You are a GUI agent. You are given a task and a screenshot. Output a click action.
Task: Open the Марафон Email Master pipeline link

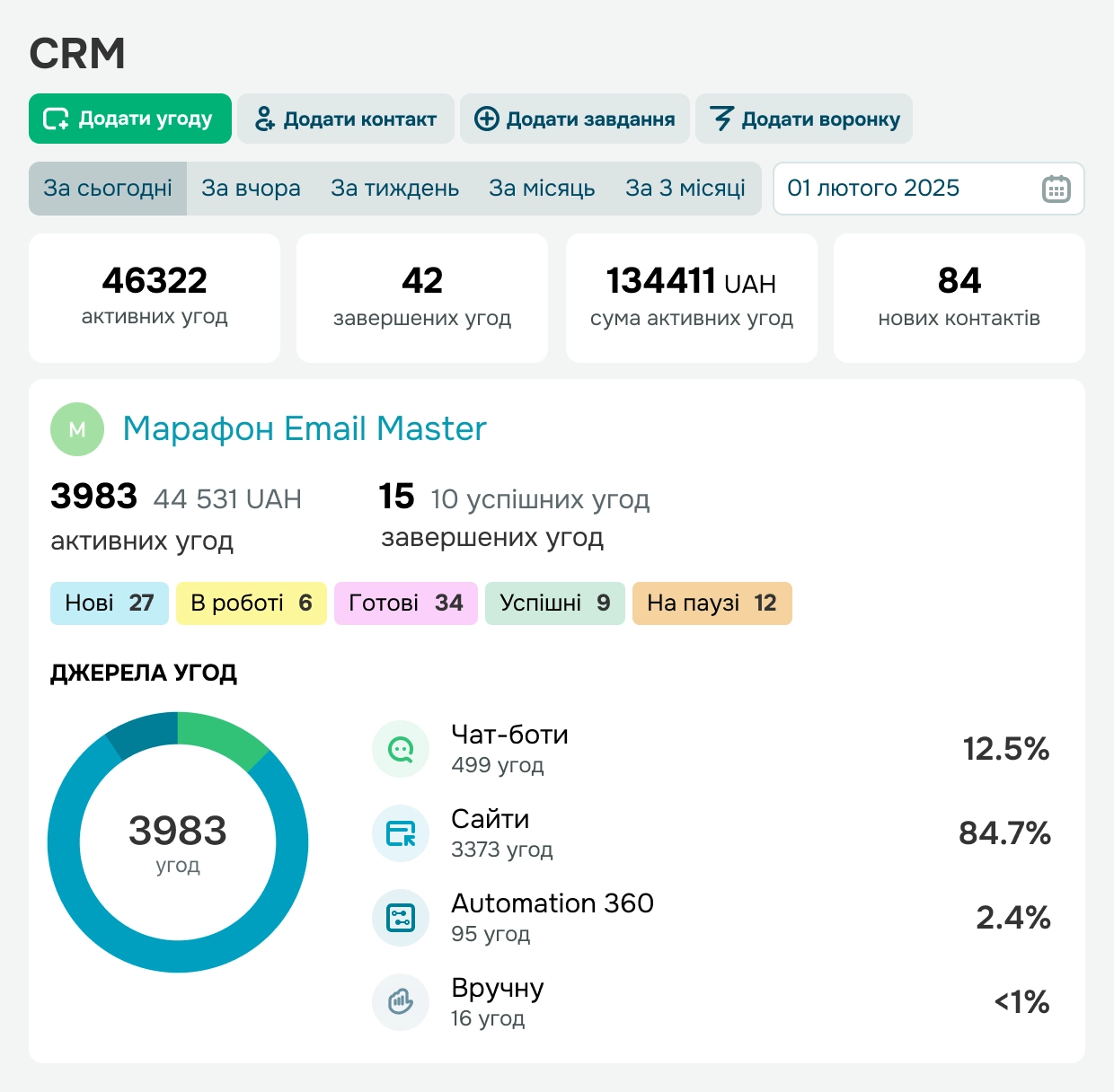304,429
